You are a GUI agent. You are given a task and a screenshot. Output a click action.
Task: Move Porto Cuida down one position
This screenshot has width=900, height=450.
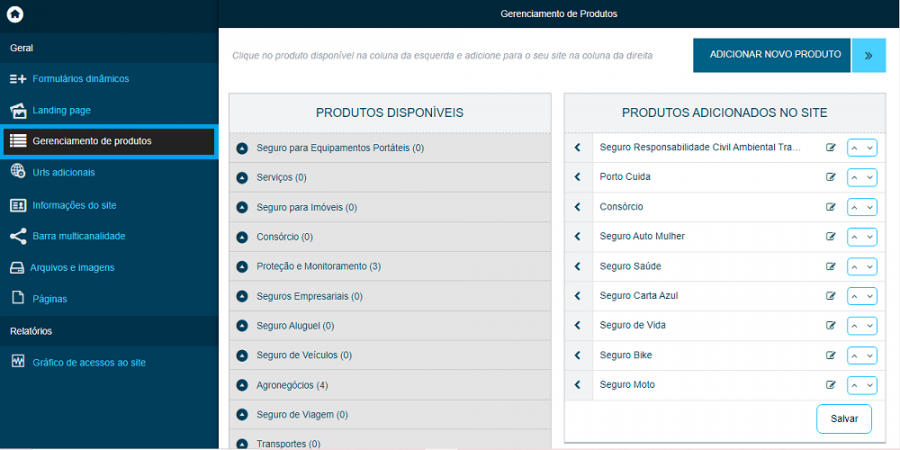click(x=870, y=177)
